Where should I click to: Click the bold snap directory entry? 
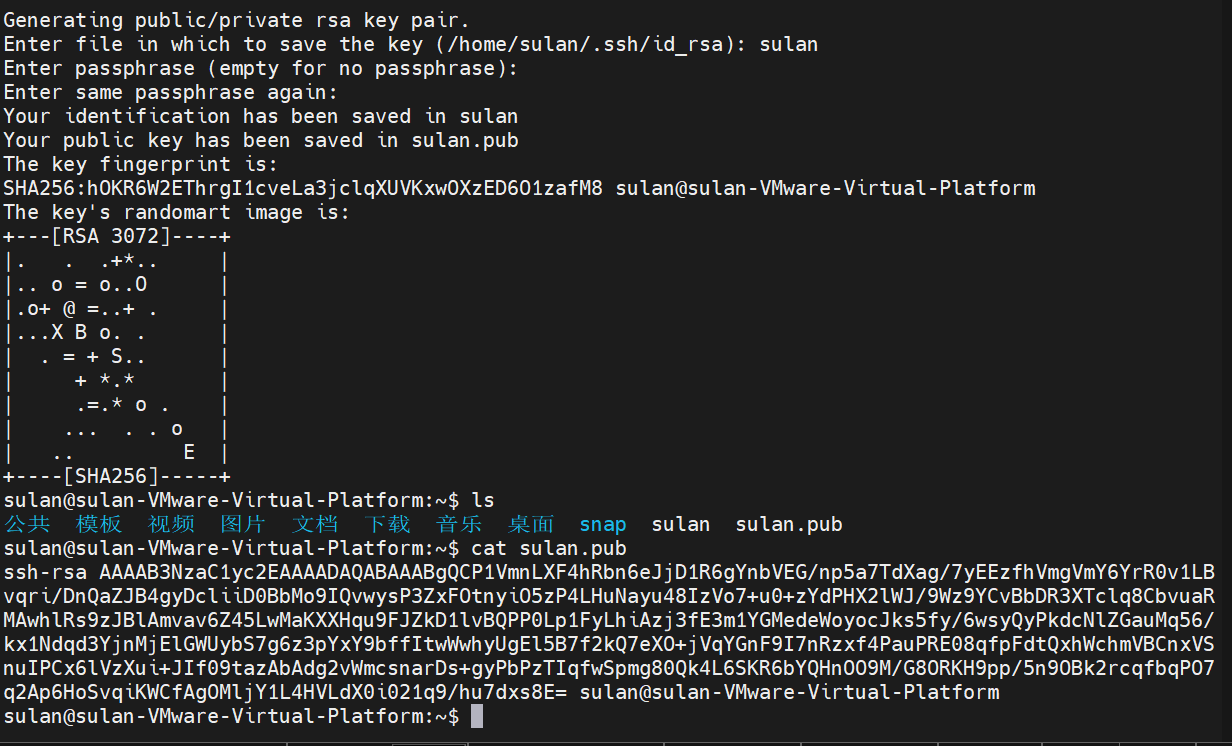pyautogui.click(x=603, y=524)
